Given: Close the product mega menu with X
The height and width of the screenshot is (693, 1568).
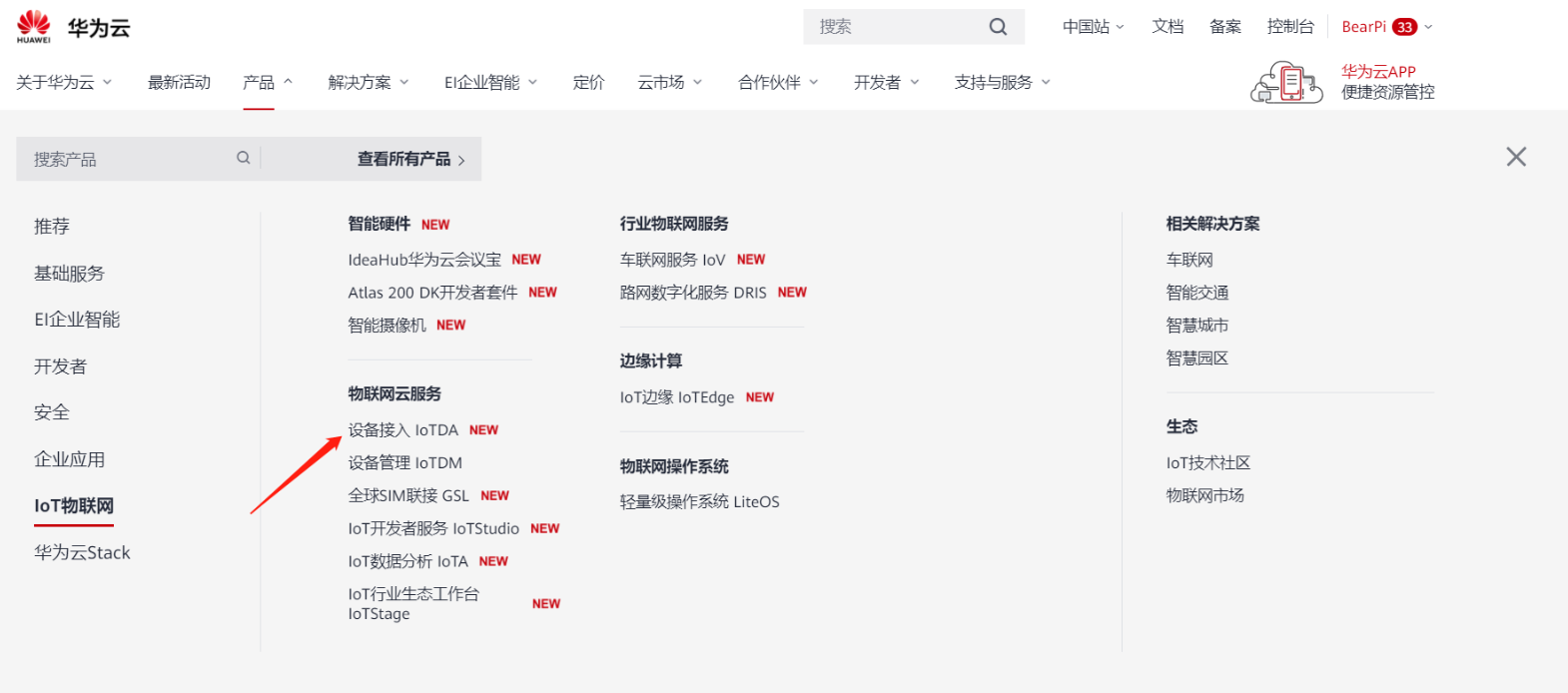Looking at the screenshot, I should pos(1516,157).
